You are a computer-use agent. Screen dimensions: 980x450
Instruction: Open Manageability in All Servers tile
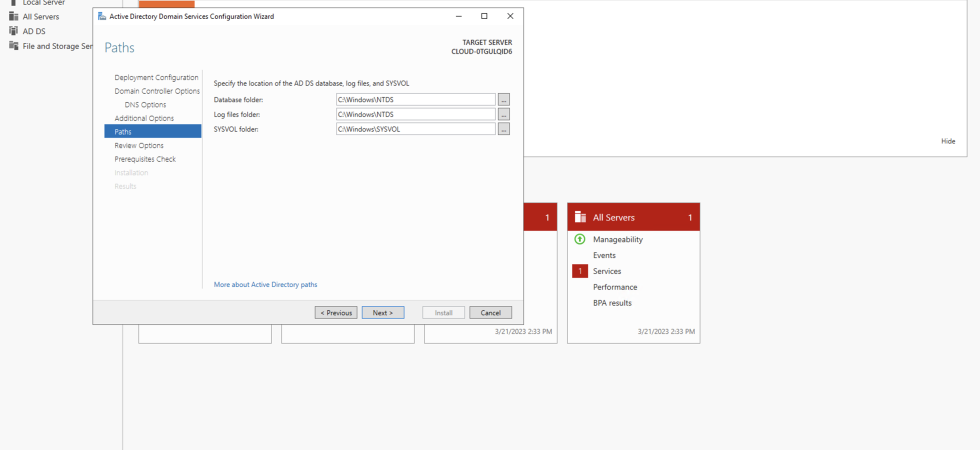[x=618, y=239]
